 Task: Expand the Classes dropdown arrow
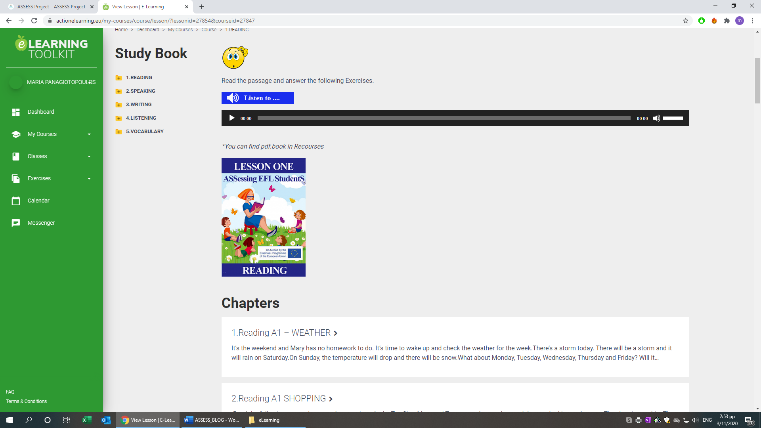point(89,156)
